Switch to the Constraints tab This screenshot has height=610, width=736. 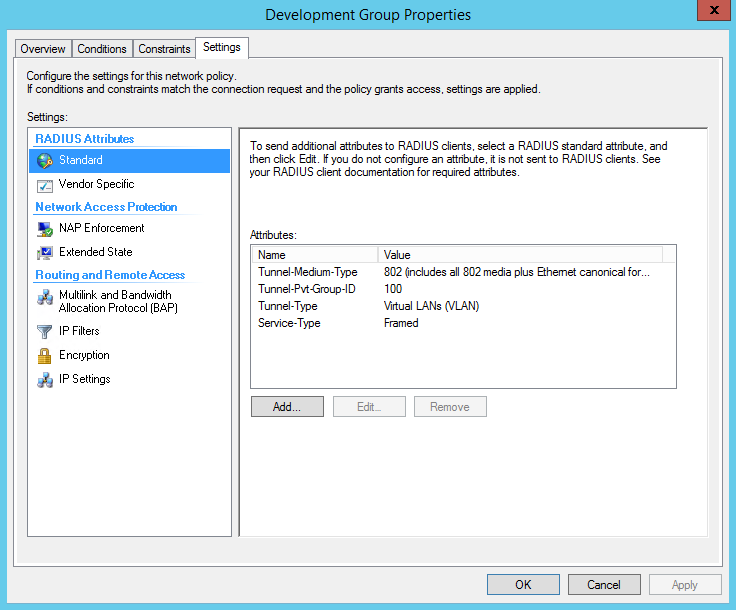point(164,49)
